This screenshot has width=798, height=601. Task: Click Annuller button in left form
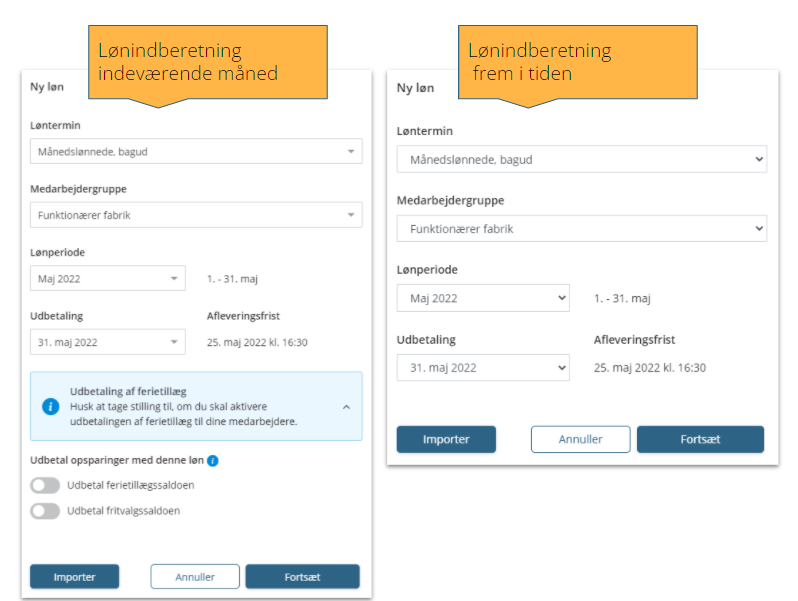[x=195, y=577]
